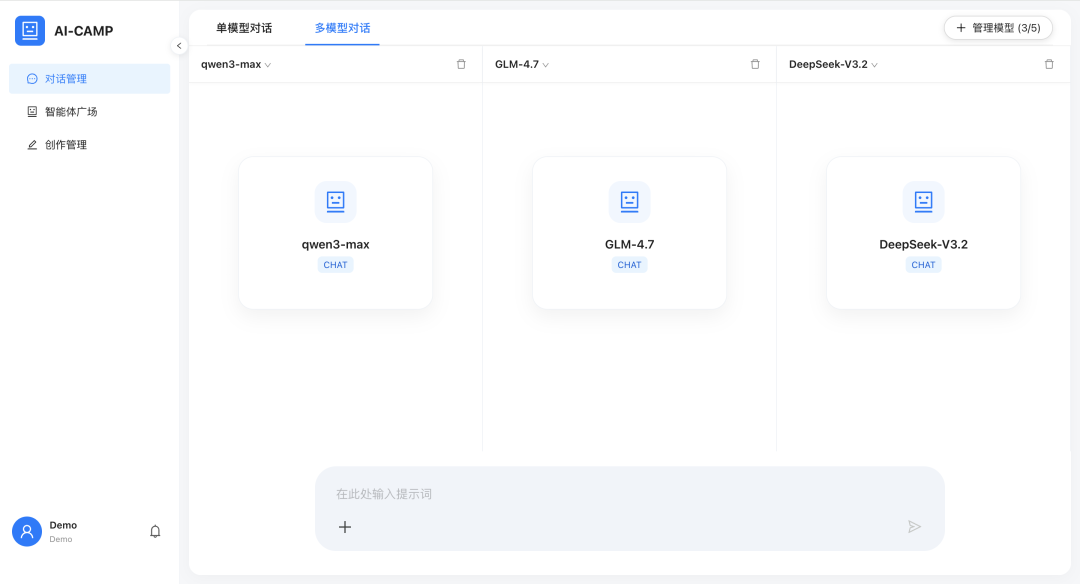Click the Demo user avatar

(27, 531)
